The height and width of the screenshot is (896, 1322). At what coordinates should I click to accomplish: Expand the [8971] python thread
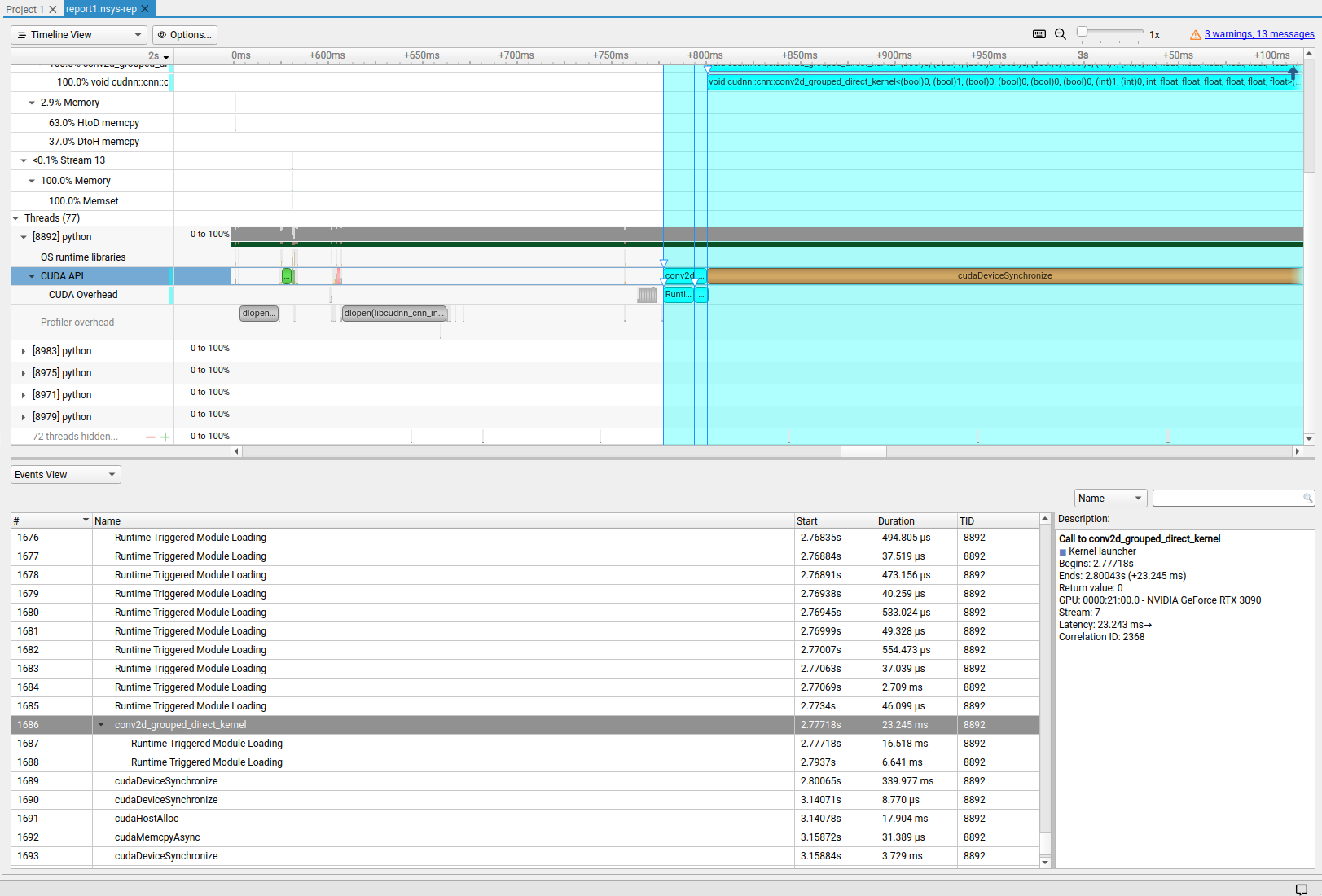[x=24, y=395]
